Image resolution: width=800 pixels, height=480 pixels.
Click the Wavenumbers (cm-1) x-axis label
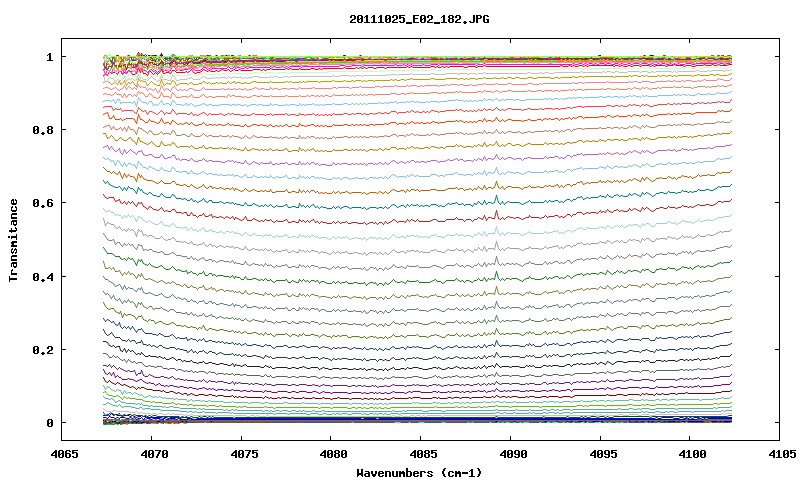pyautogui.click(x=419, y=473)
